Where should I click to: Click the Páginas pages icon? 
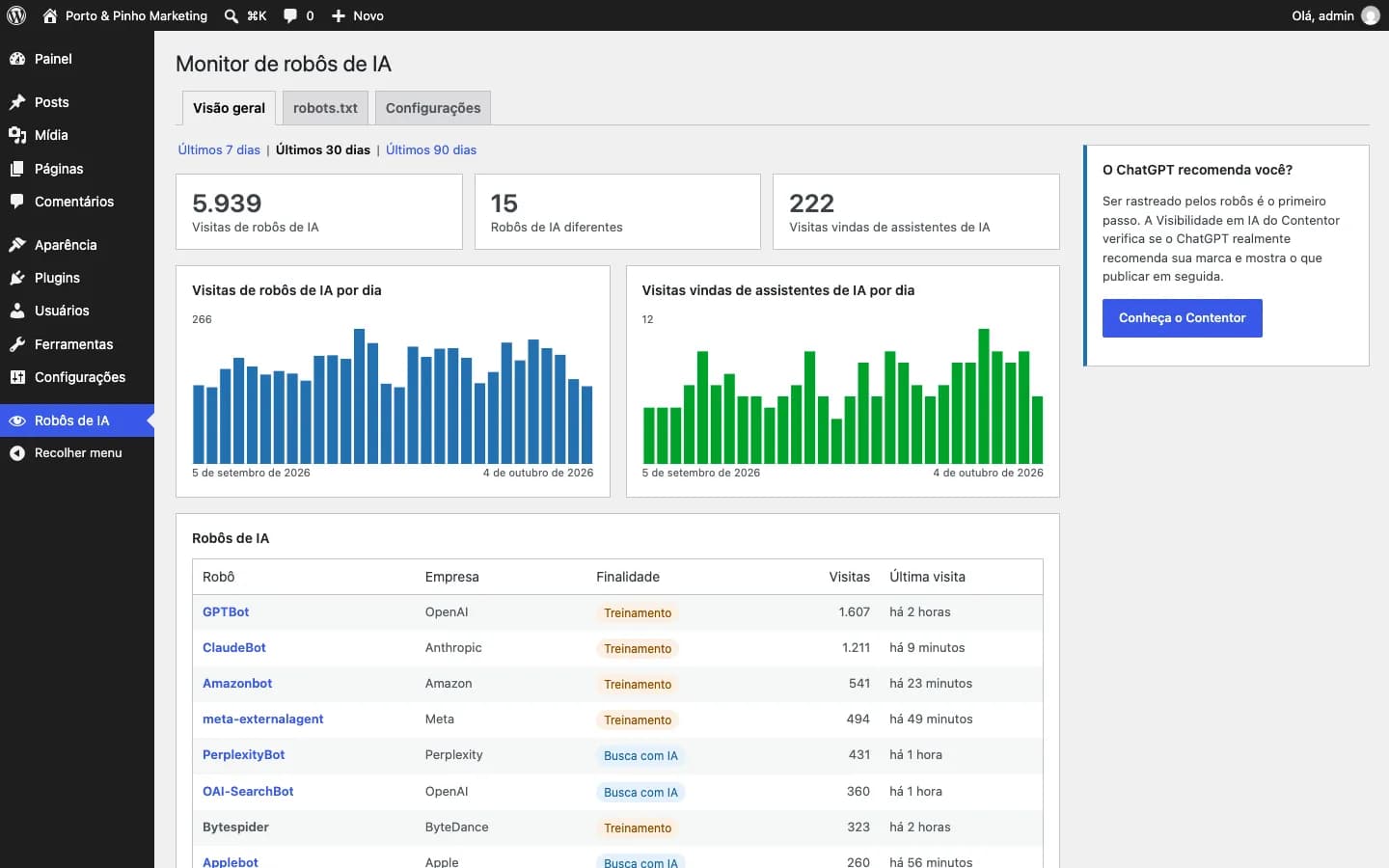(x=17, y=169)
